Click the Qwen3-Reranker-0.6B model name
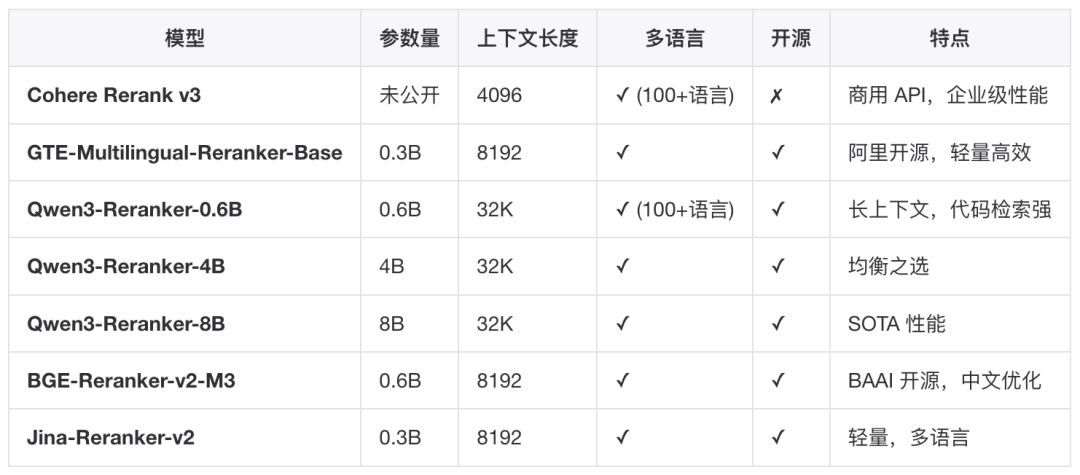Screen dimensions: 1080x475 (134, 209)
